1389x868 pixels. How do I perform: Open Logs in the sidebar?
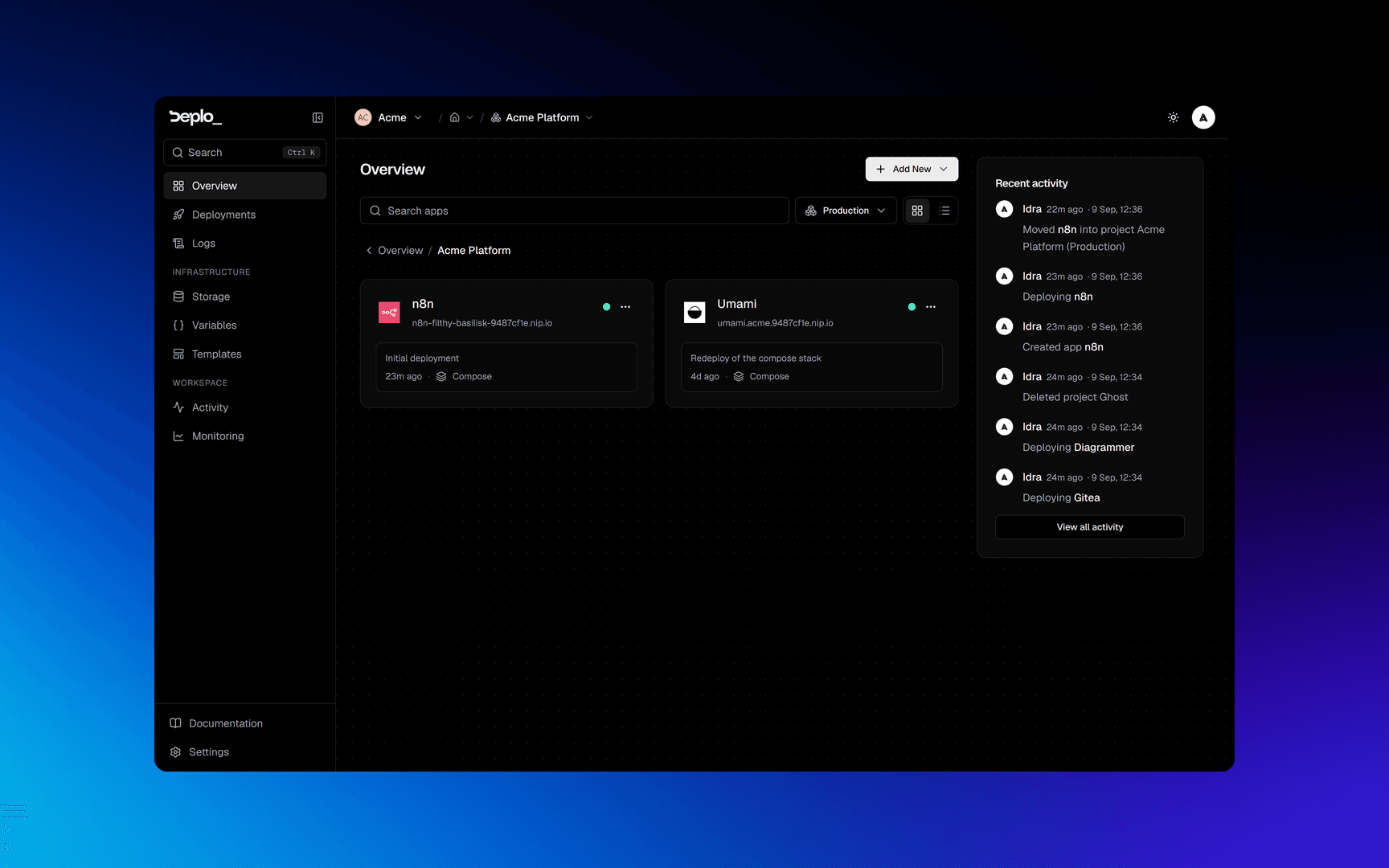[x=245, y=244]
